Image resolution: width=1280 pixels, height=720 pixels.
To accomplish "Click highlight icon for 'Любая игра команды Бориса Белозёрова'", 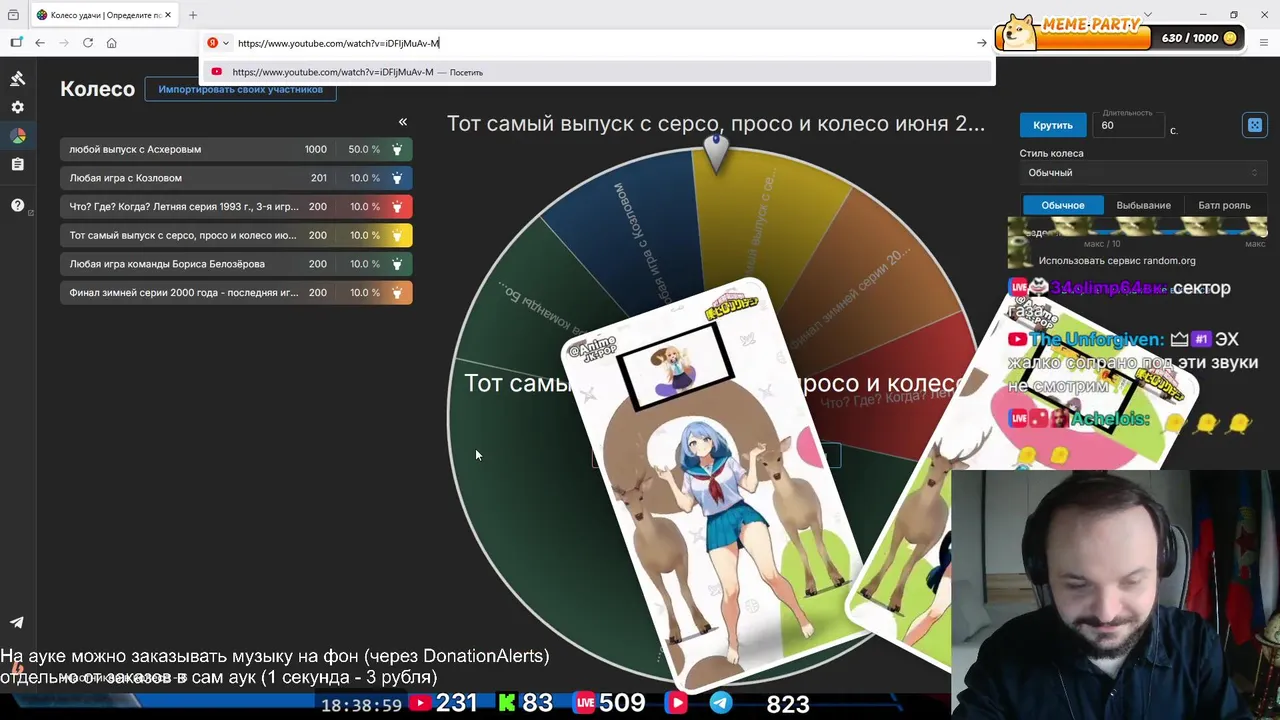I will pyautogui.click(x=397, y=264).
